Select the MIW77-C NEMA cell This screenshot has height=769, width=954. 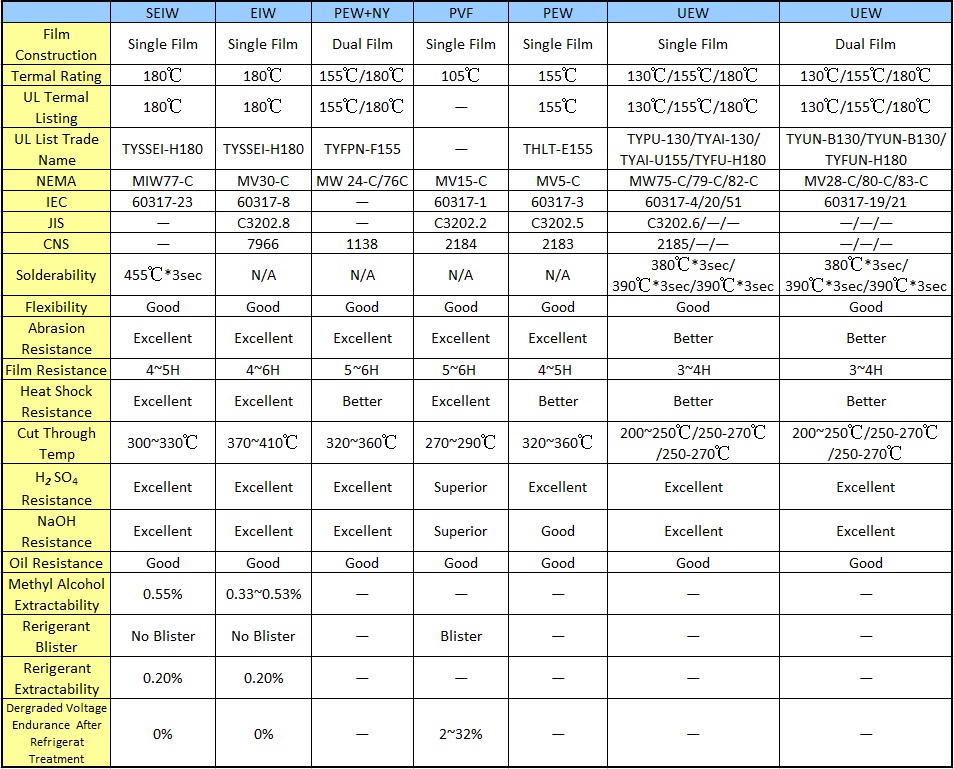pos(162,181)
